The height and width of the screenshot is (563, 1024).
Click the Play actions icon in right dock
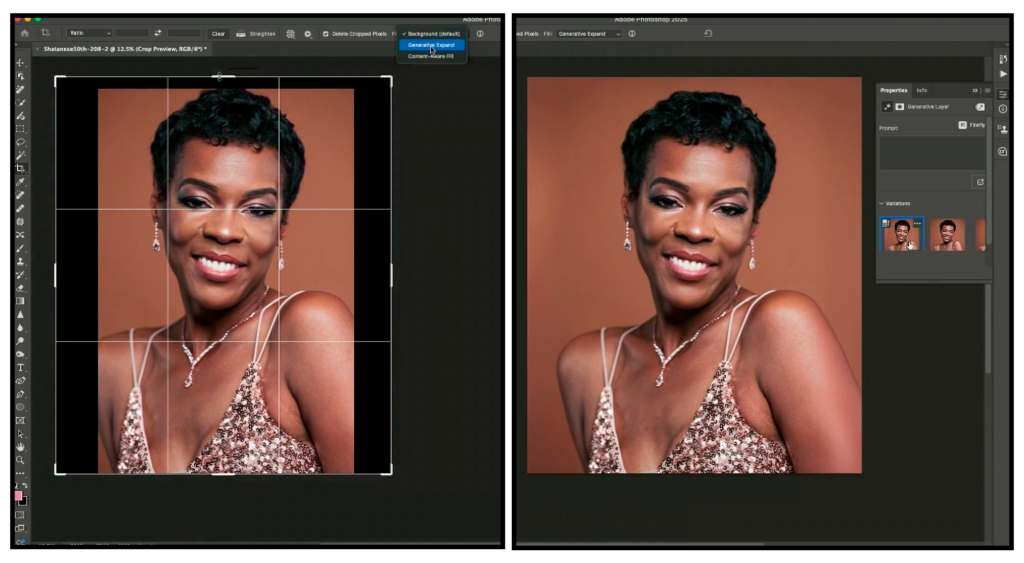click(x=1003, y=74)
